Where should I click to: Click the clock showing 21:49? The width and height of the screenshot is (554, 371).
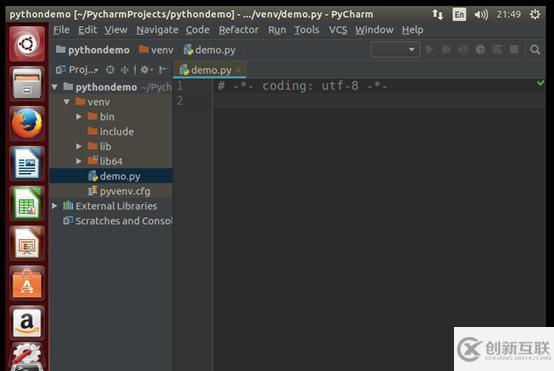pos(508,14)
